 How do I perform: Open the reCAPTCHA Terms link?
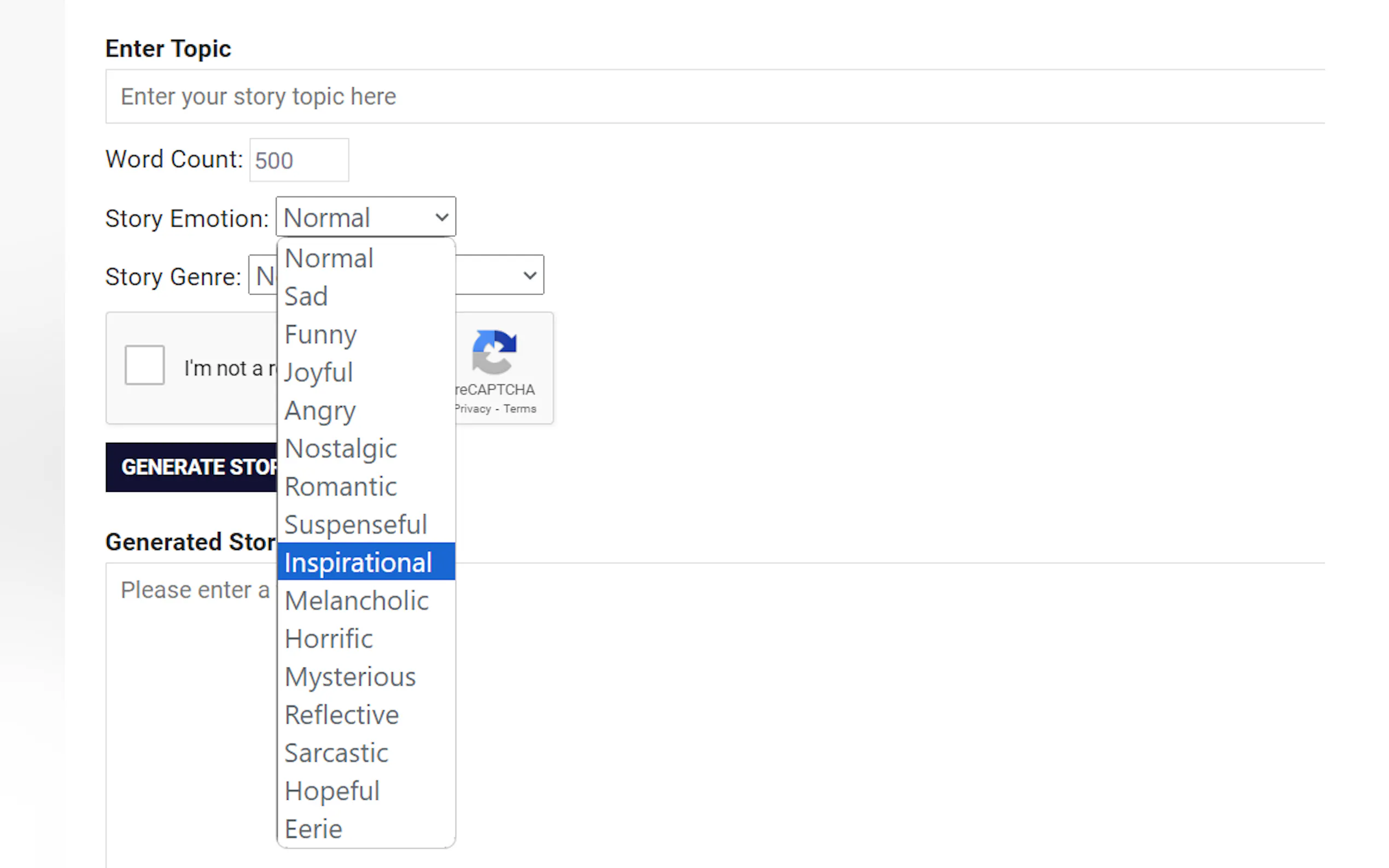pos(520,409)
